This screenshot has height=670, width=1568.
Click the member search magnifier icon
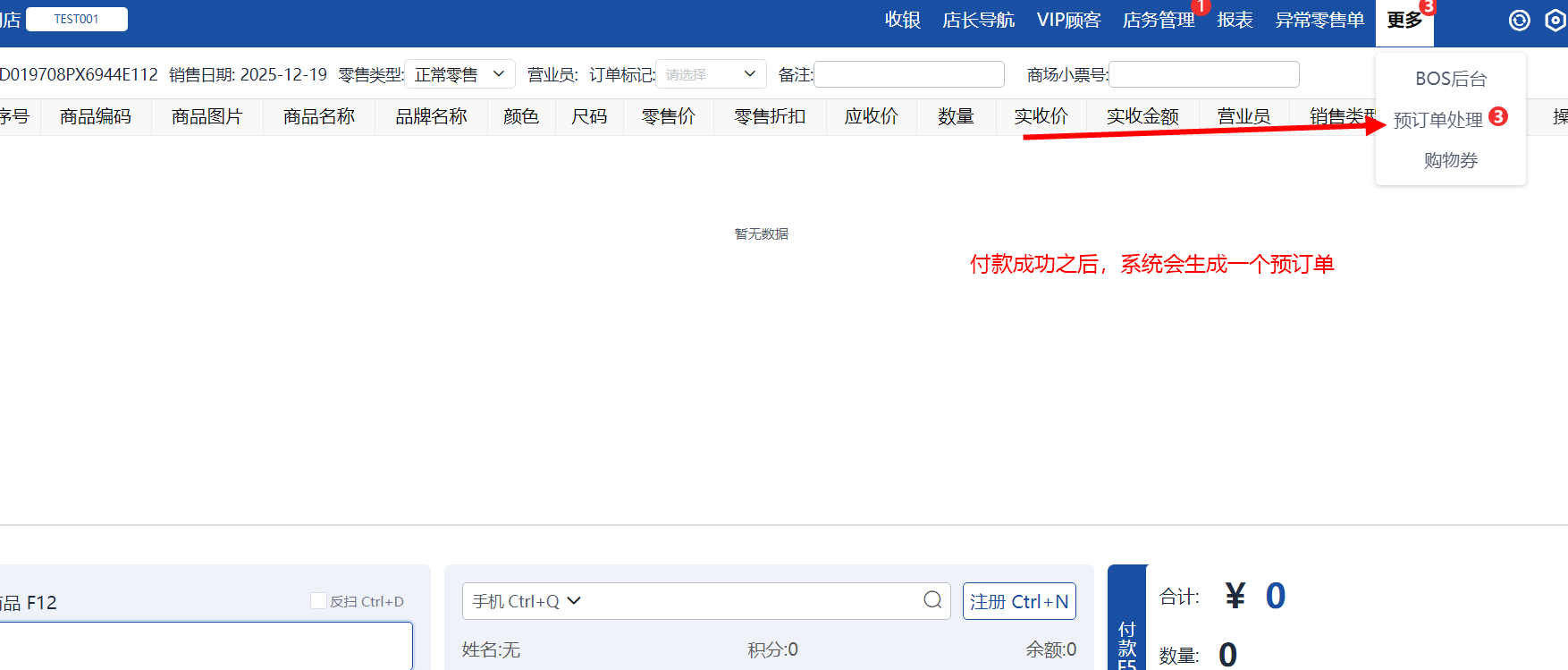pyautogui.click(x=932, y=600)
